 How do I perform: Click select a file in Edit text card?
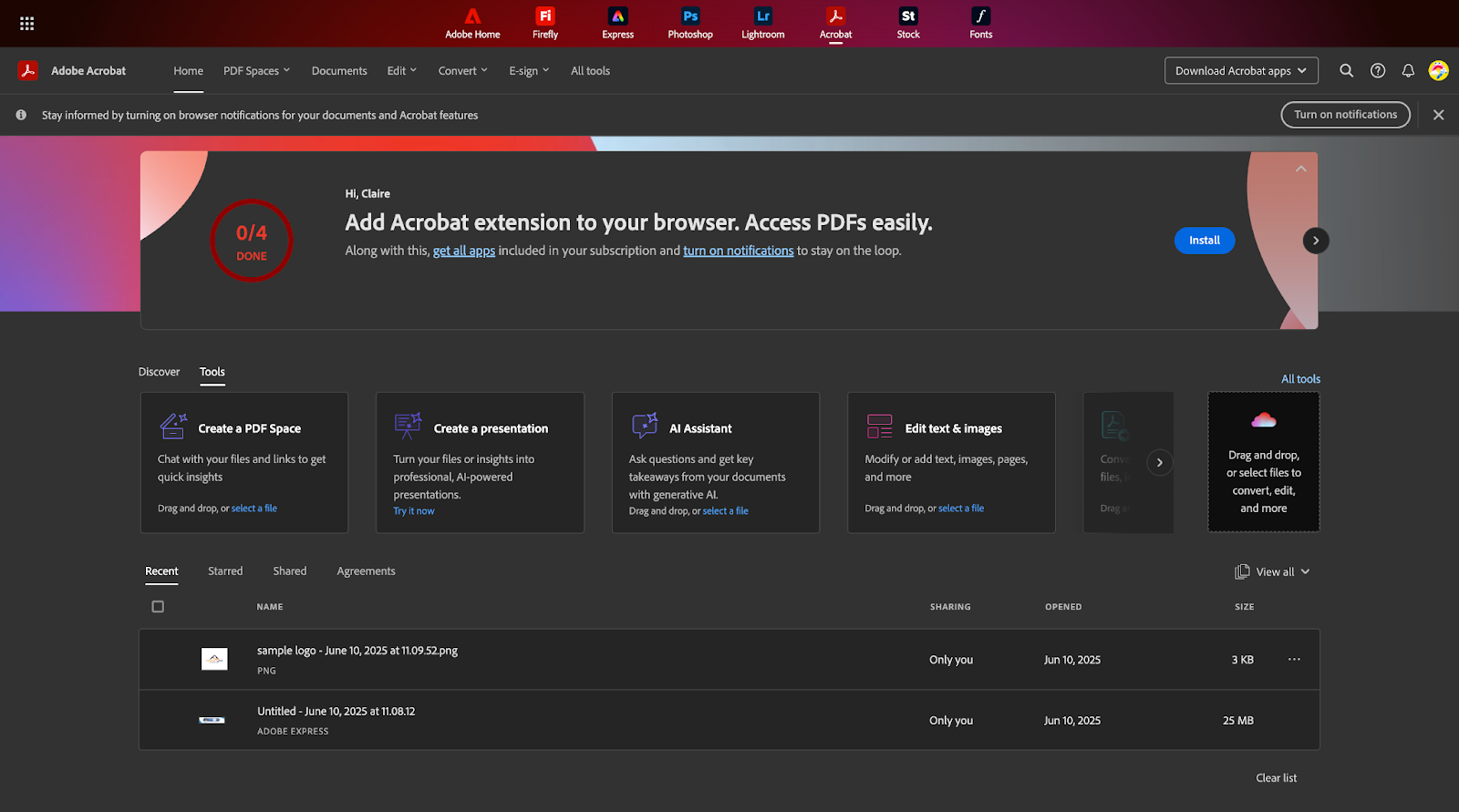pos(961,509)
